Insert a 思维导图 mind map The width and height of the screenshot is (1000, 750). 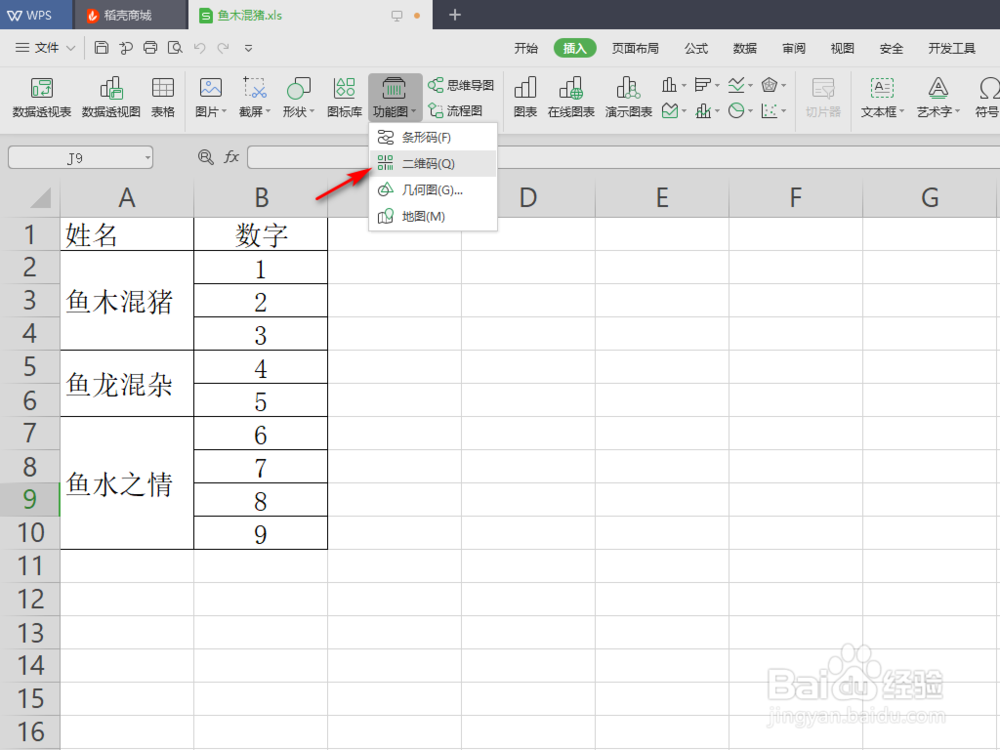click(x=461, y=85)
